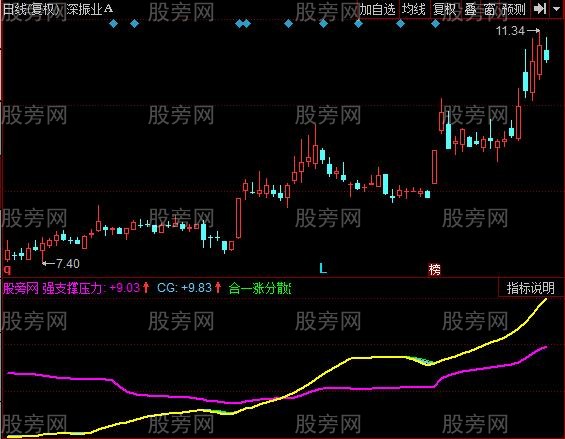This screenshot has height=439, width=565.
Task: Click the green 合一涨分散 indicator label
Action: [260, 288]
